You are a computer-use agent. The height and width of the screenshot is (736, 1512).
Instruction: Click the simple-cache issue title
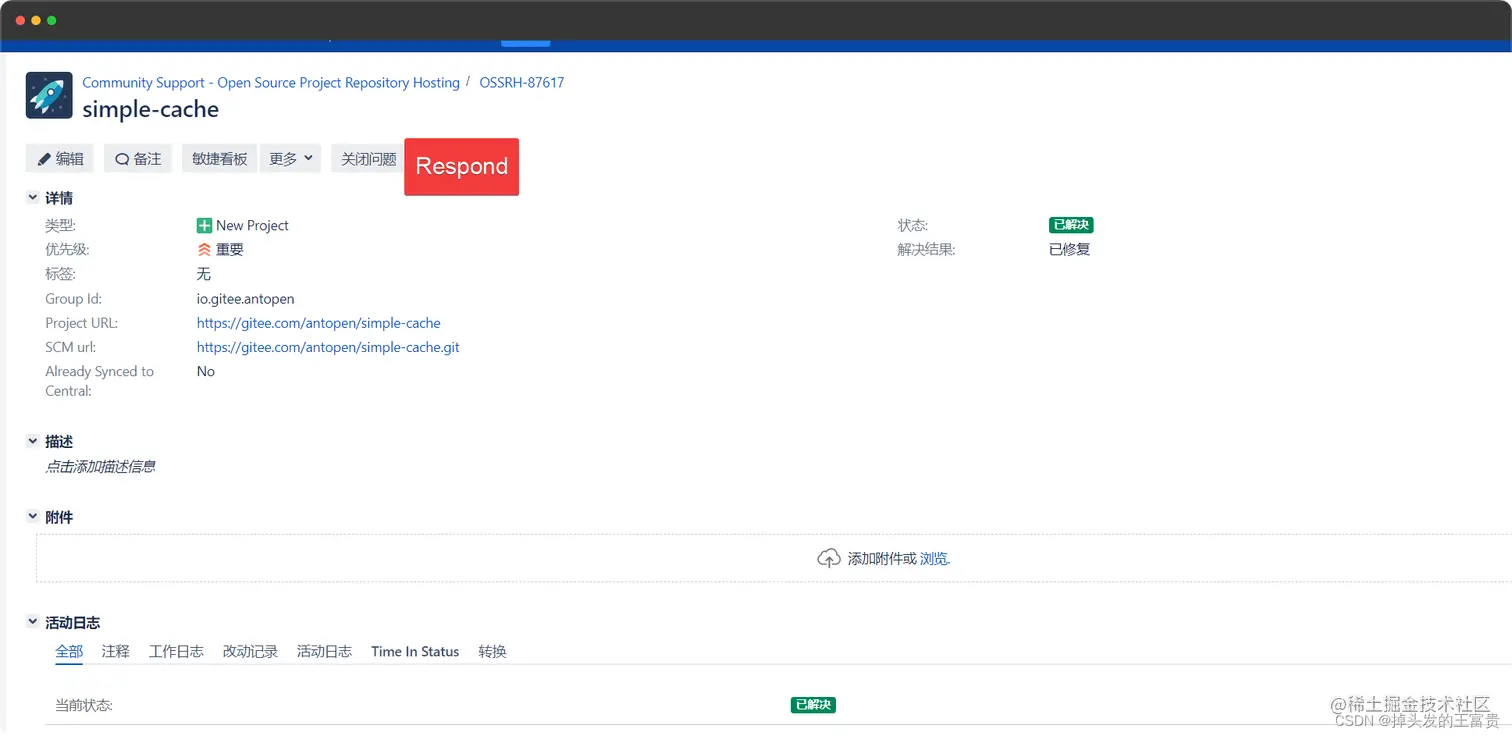pyautogui.click(x=150, y=109)
